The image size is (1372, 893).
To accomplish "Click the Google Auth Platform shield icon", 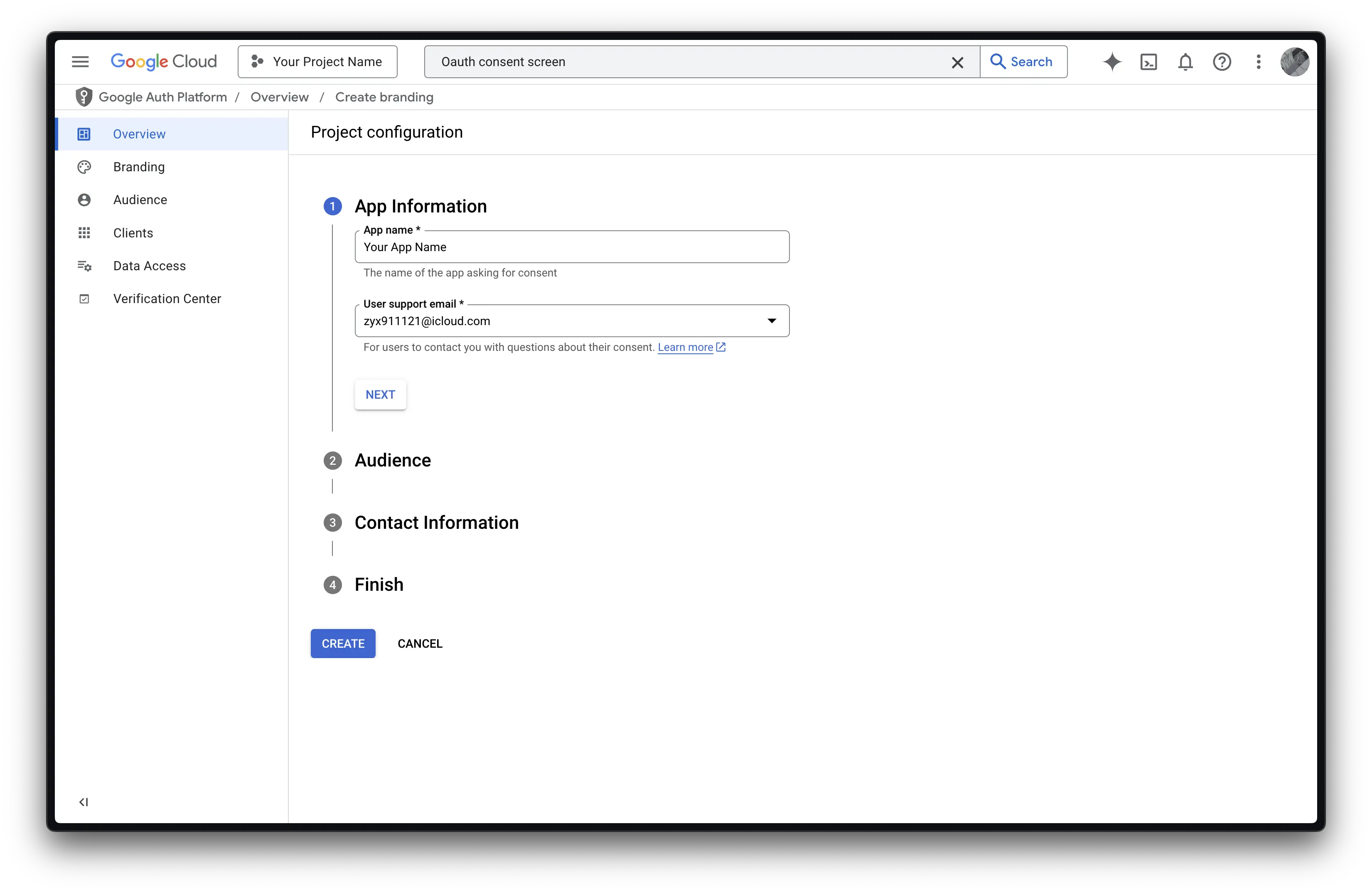I will pyautogui.click(x=84, y=97).
